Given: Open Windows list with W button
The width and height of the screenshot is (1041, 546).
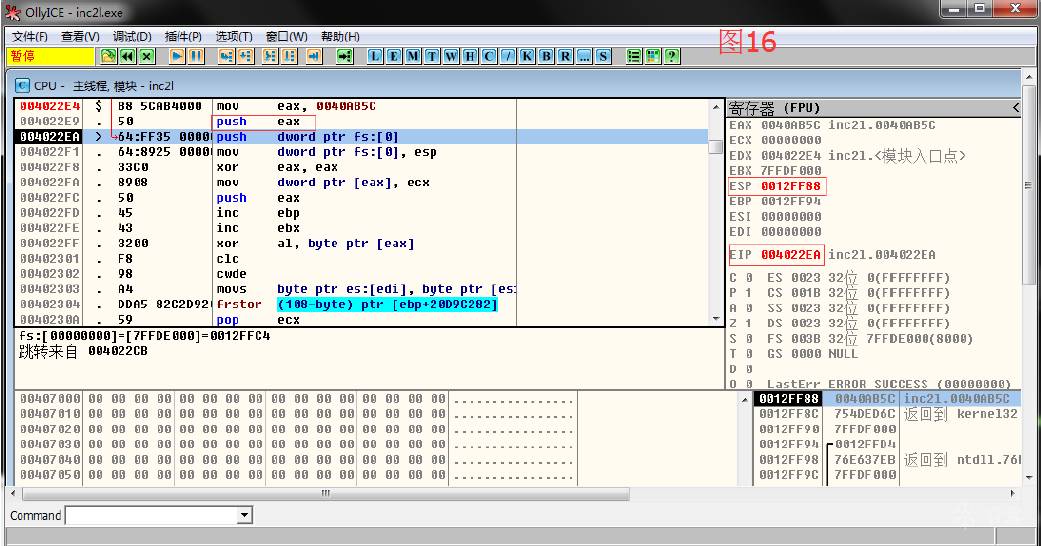Looking at the screenshot, I should (451, 56).
